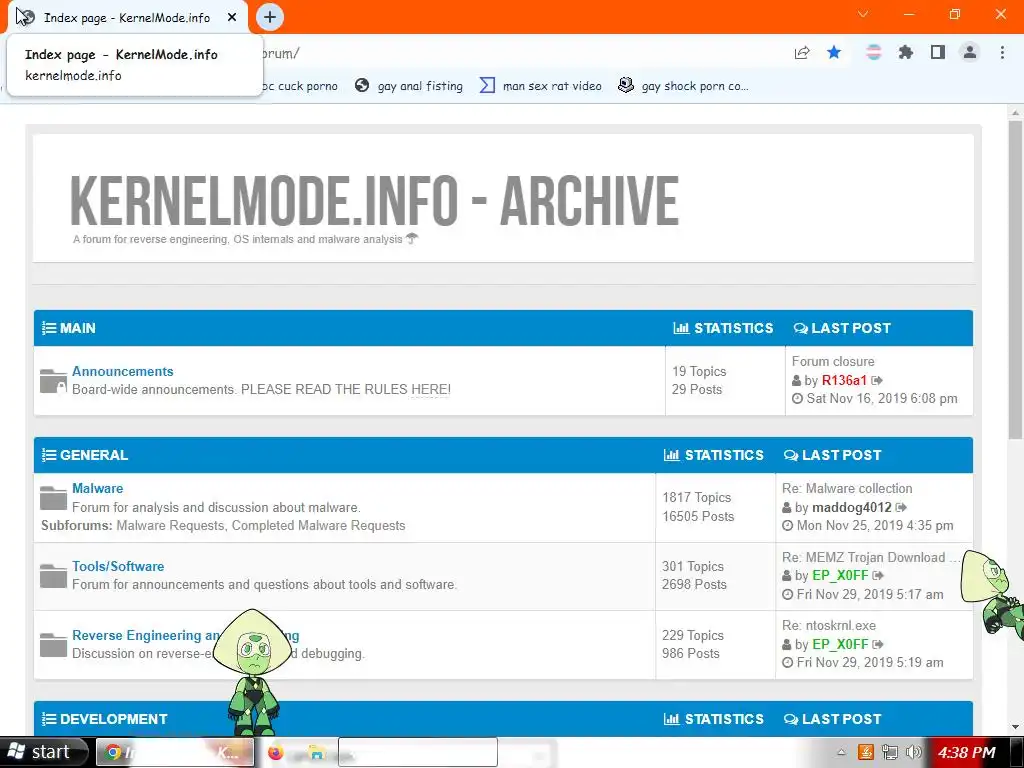Click the Tools/Software folder icon
1024x768 pixels.
click(x=53, y=576)
